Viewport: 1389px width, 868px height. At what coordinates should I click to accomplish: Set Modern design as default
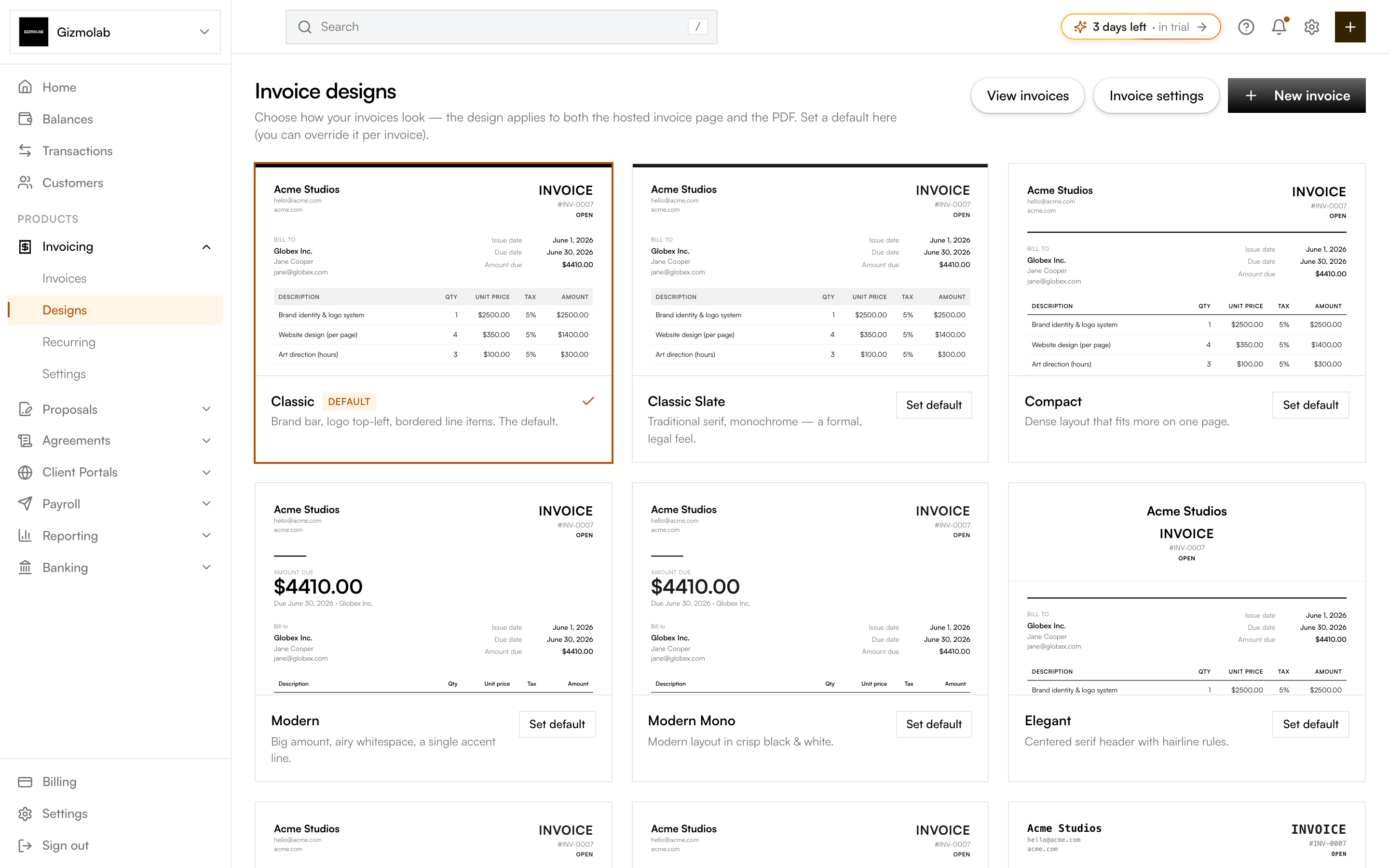557,724
